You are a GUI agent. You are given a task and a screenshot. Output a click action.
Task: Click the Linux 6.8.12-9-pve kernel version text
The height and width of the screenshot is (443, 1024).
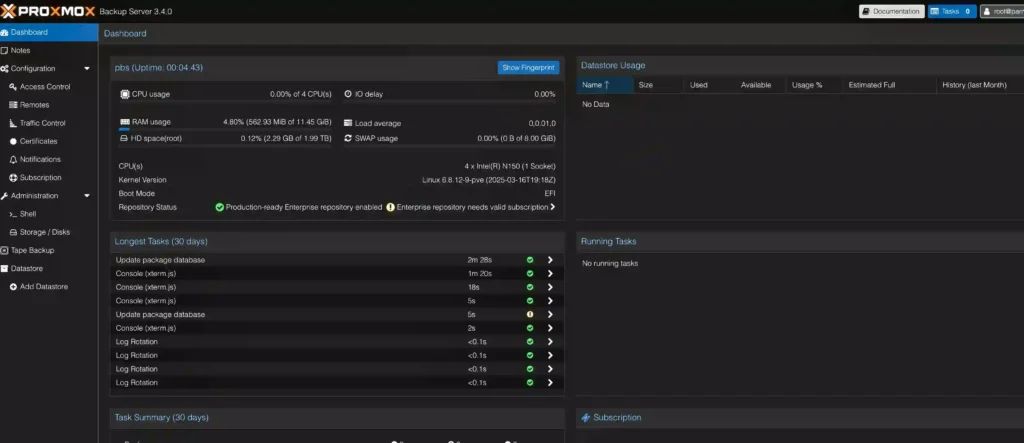tap(489, 180)
